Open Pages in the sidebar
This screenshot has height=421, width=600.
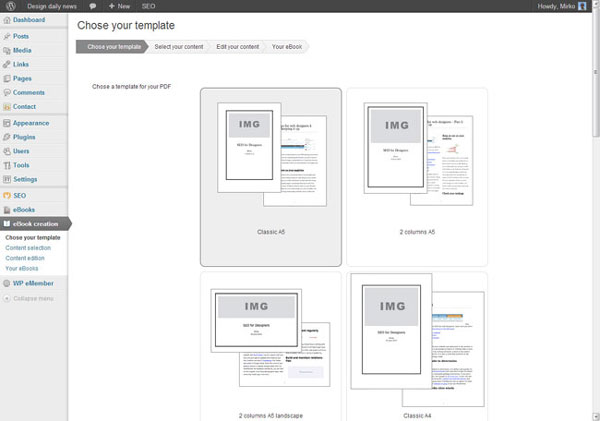(x=22, y=78)
